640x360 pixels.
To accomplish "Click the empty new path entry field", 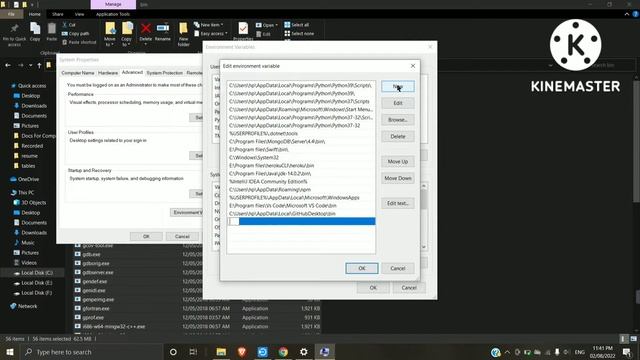I will coord(301,221).
